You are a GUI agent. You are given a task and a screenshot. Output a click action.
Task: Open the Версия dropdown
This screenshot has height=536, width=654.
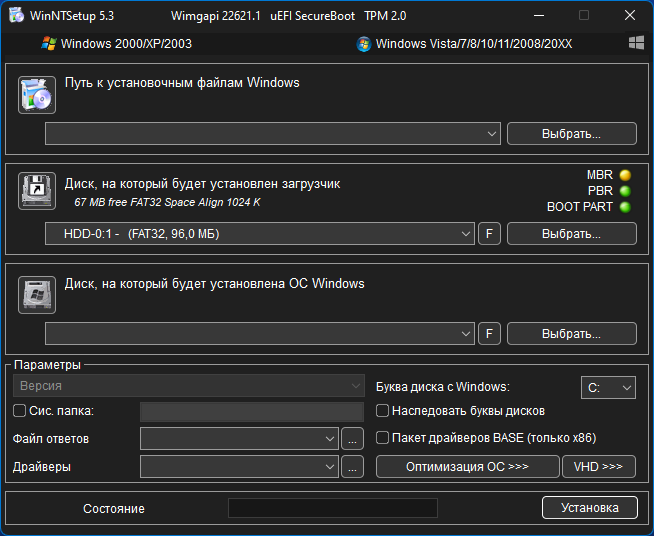(189, 386)
